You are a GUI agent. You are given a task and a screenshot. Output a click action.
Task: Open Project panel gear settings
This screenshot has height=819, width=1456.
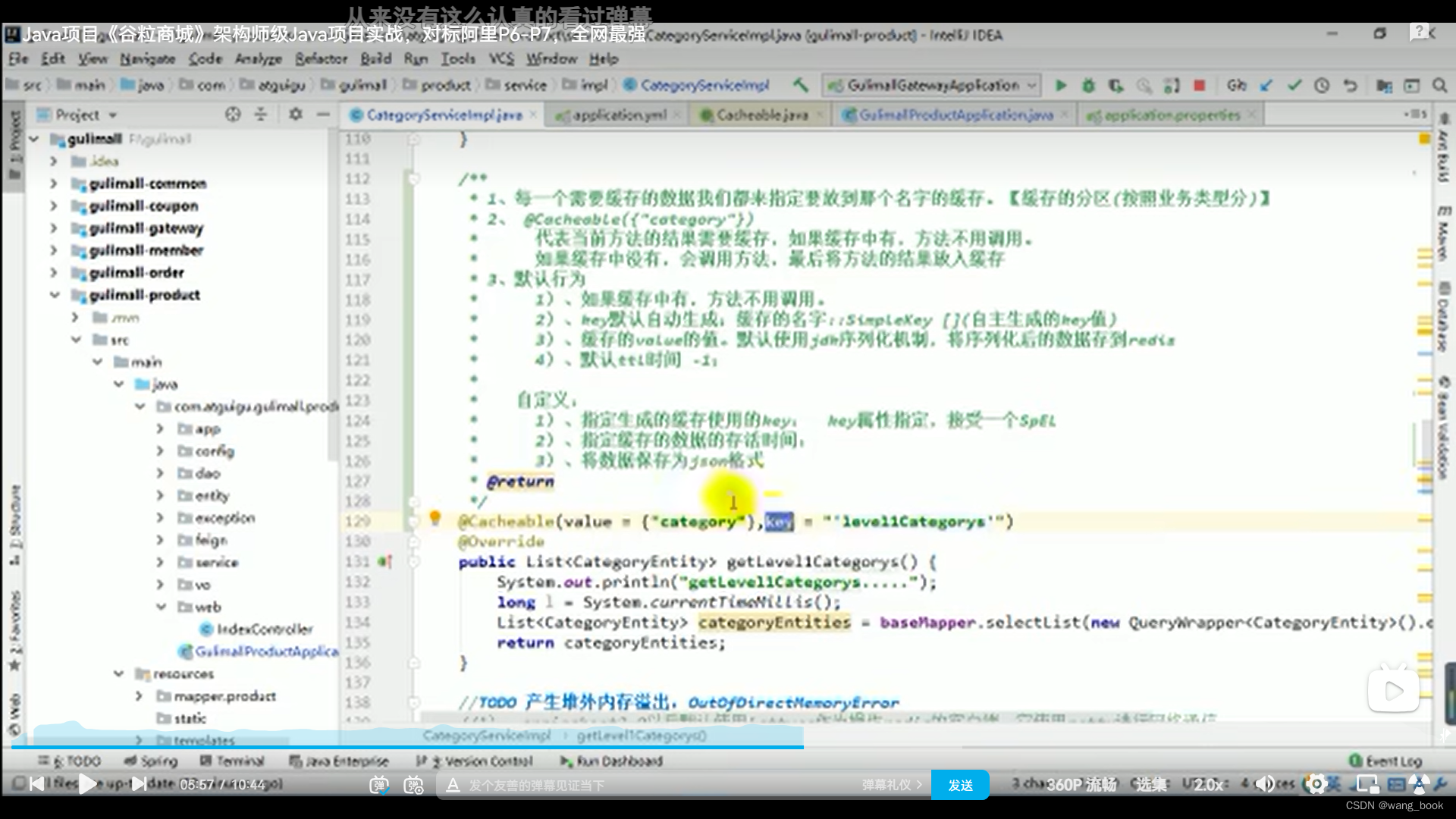[x=296, y=115]
